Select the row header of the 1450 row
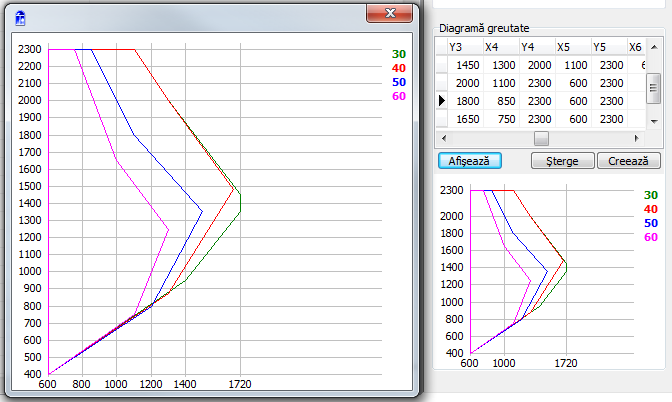Screen dimensions: 672x402 (441, 65)
